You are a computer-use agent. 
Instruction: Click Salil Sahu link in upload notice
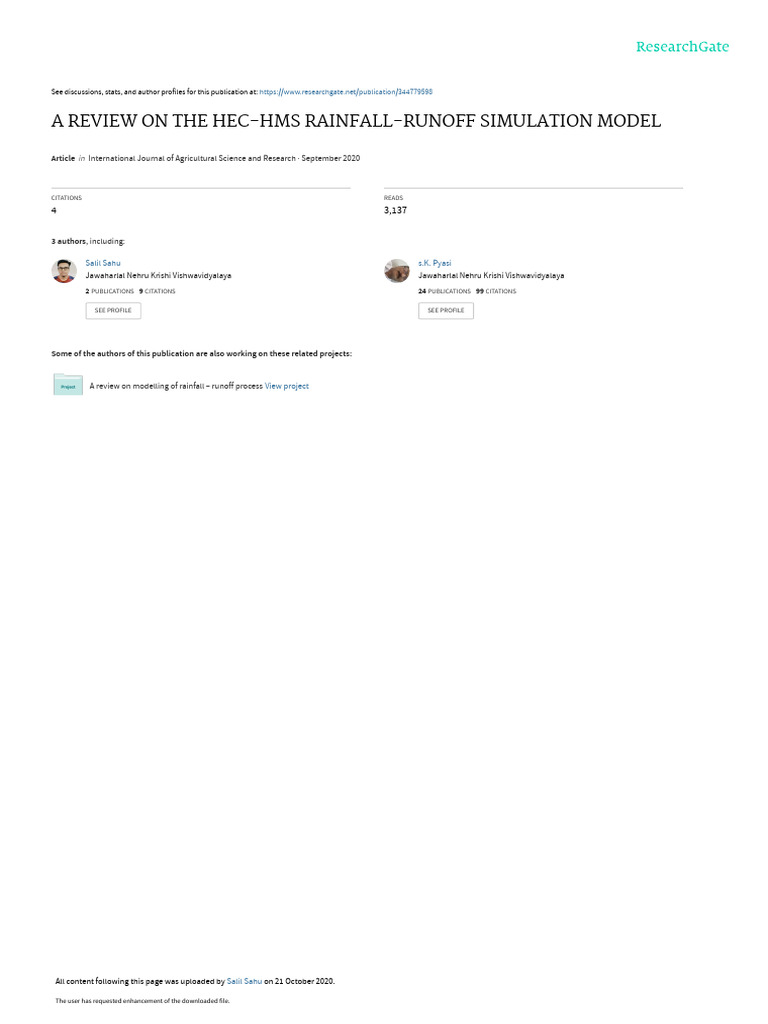coord(244,981)
